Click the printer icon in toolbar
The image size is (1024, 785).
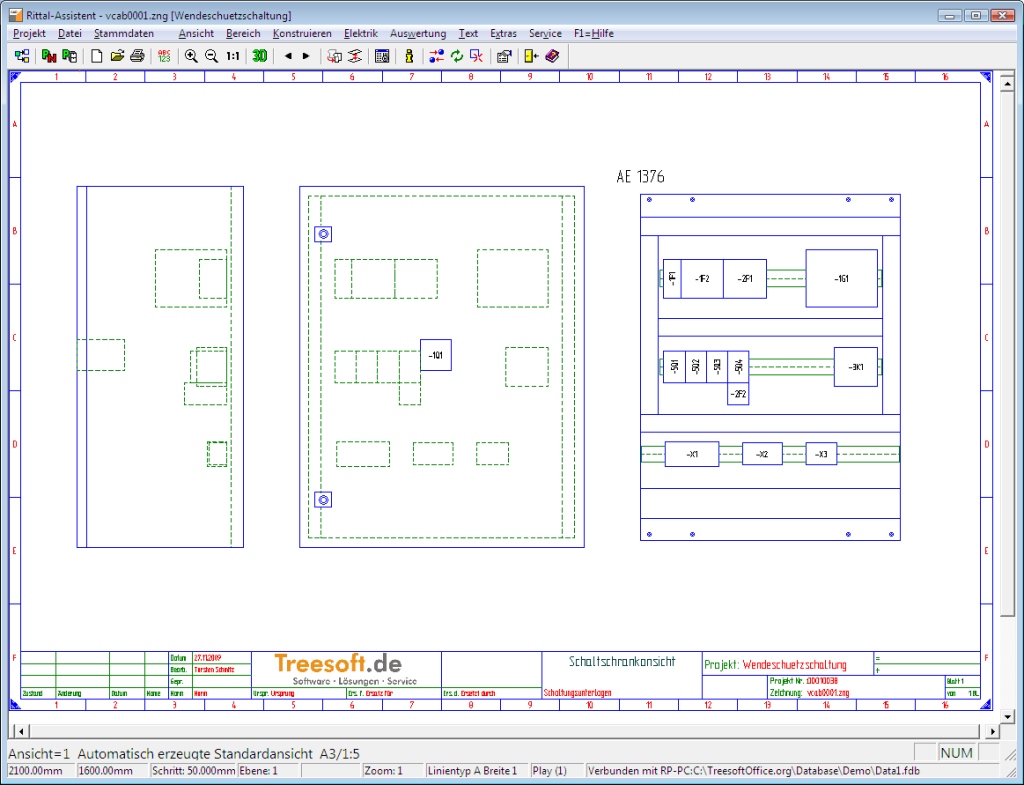pyautogui.click(x=137, y=56)
